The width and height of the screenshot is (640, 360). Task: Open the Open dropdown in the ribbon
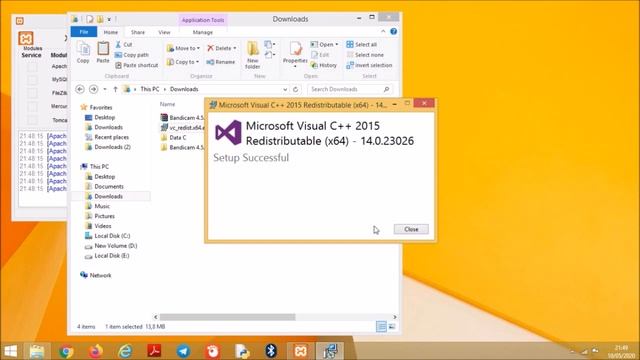pyautogui.click(x=324, y=44)
